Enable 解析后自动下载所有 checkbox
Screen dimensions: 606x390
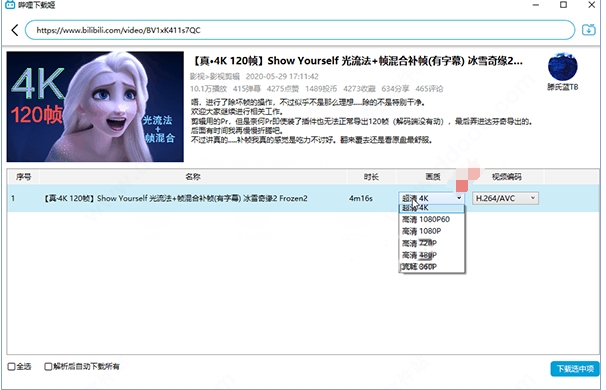pos(48,366)
